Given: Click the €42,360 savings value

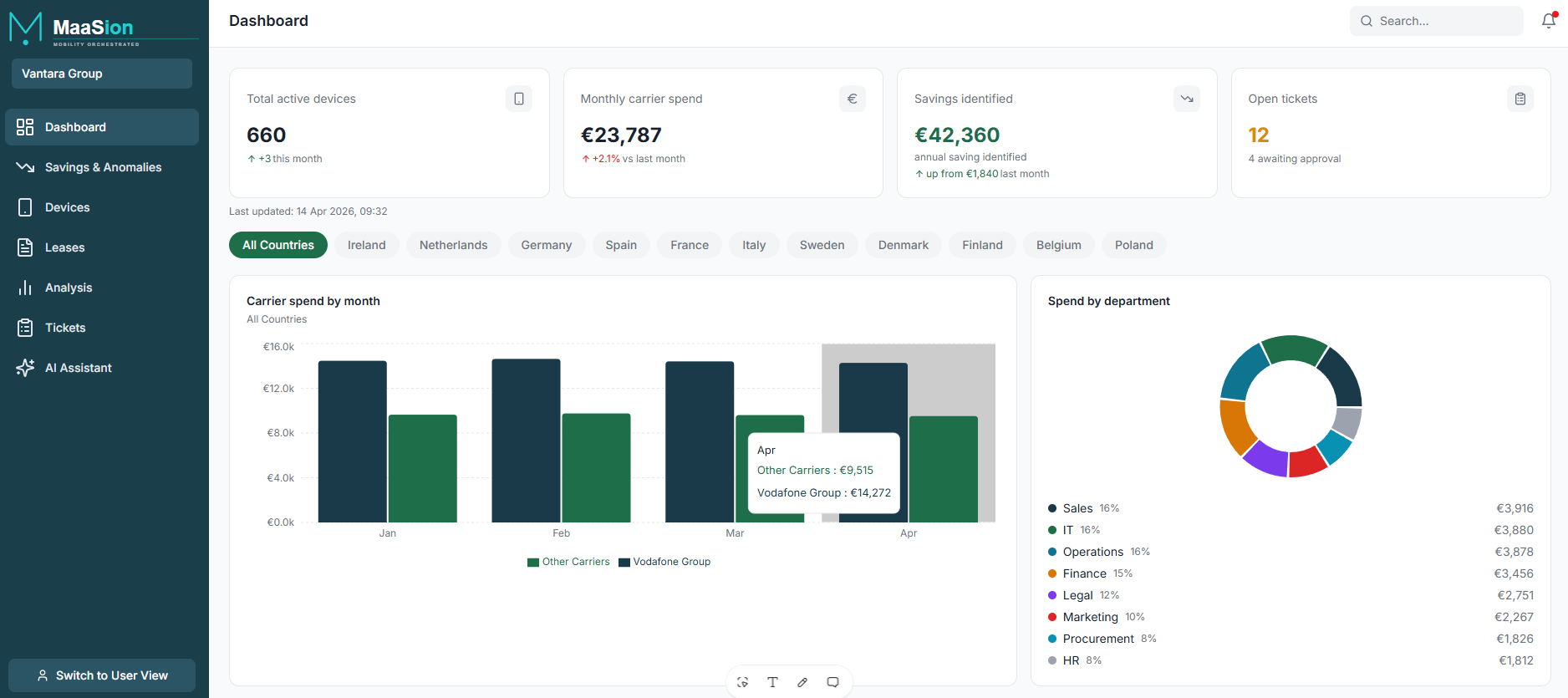Looking at the screenshot, I should (x=957, y=135).
